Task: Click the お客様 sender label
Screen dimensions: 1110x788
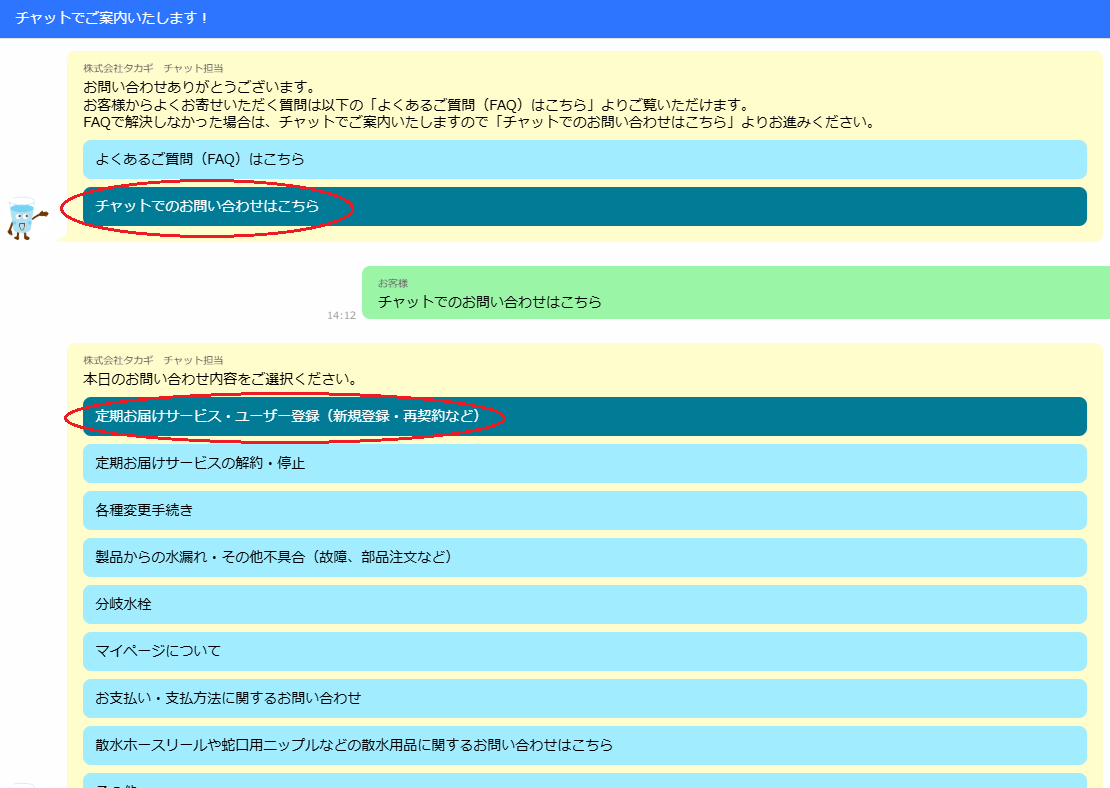Action: [393, 283]
